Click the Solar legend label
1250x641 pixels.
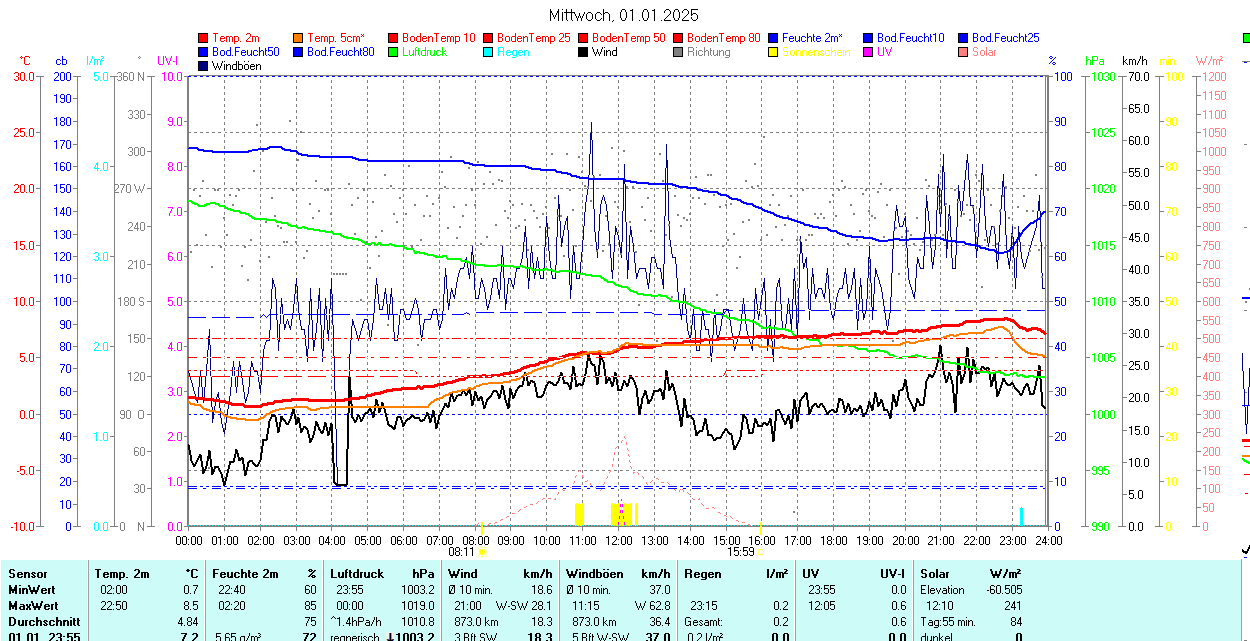click(x=984, y=52)
